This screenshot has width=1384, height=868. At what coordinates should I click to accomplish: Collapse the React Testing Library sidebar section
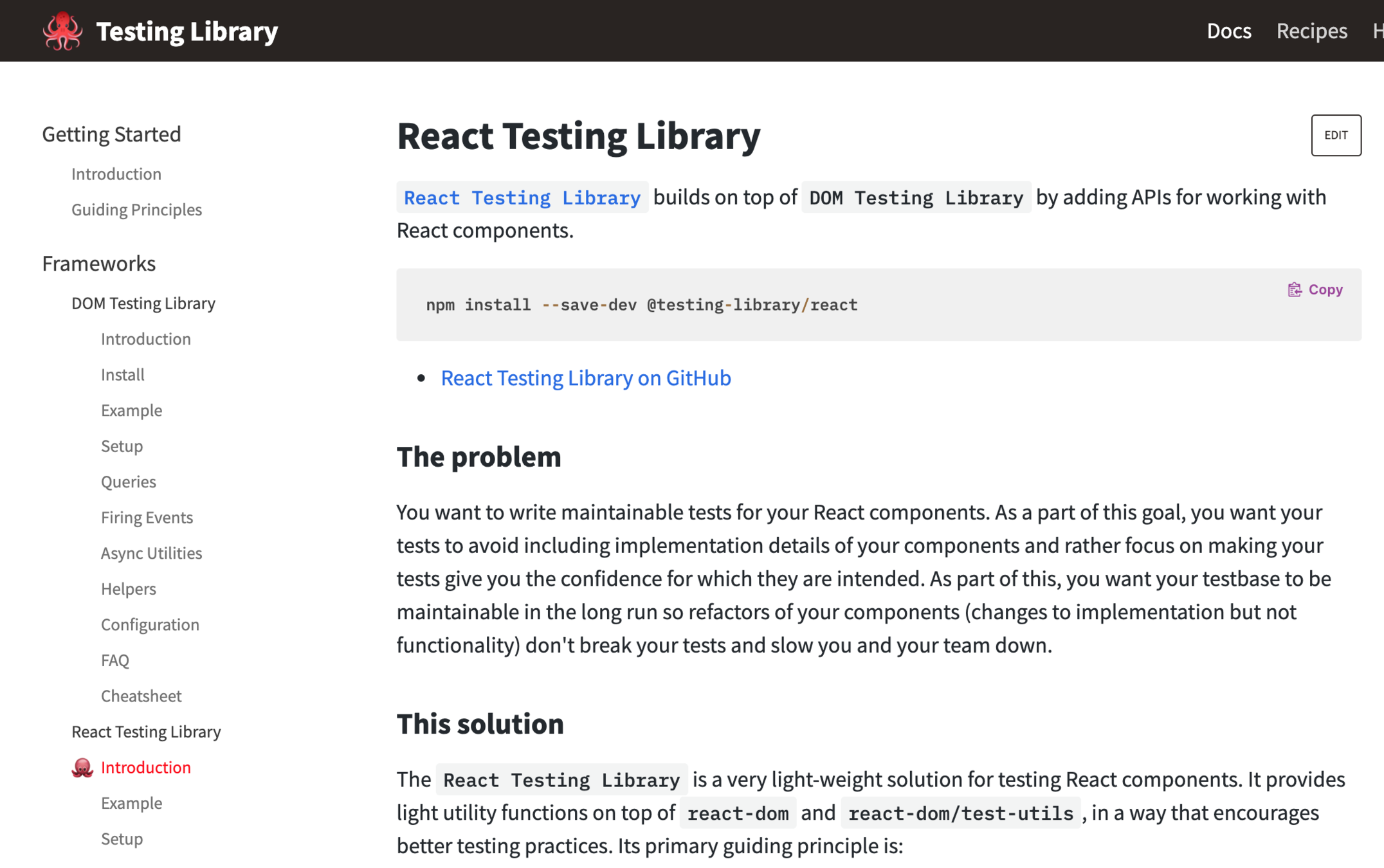click(146, 732)
